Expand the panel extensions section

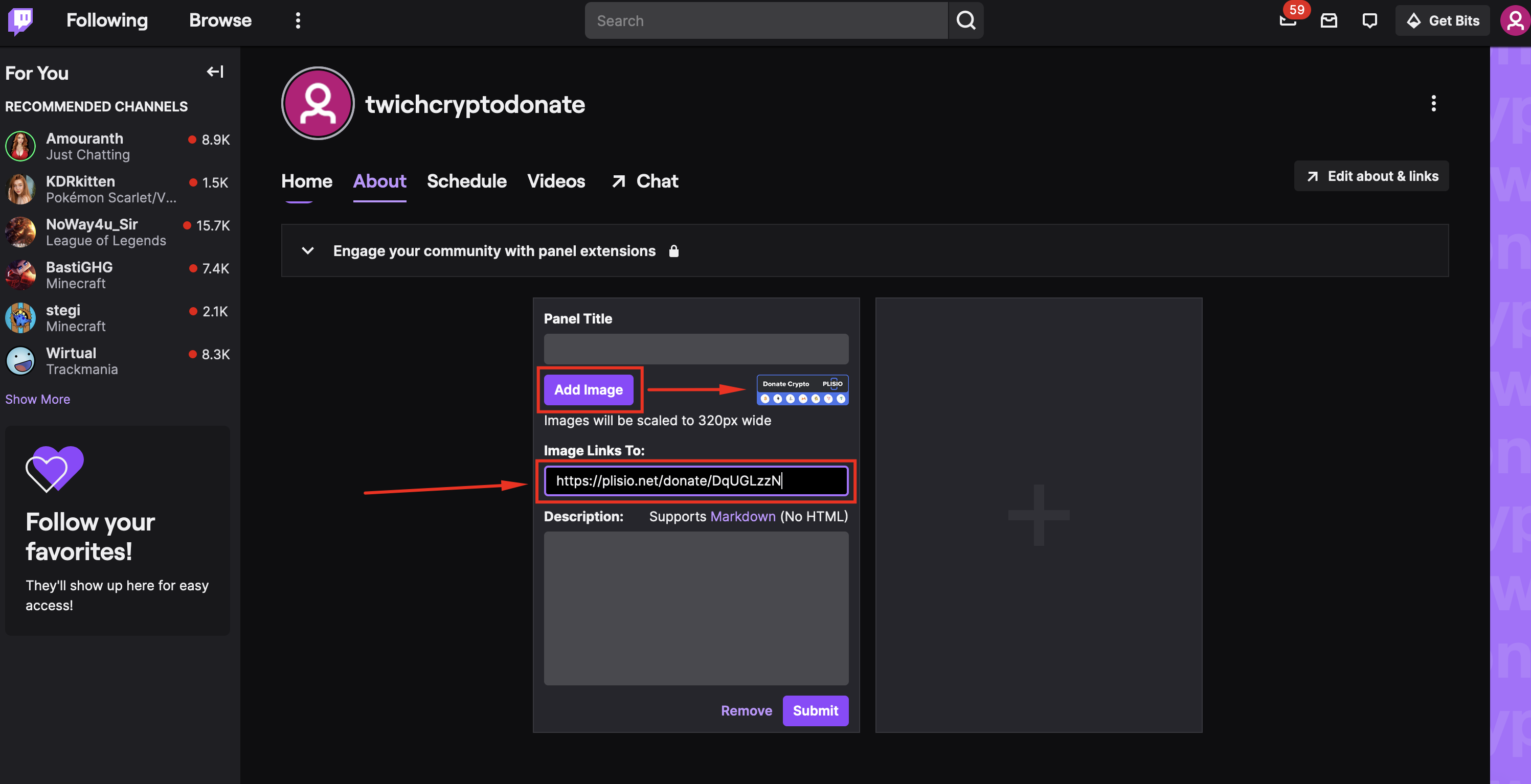307,250
